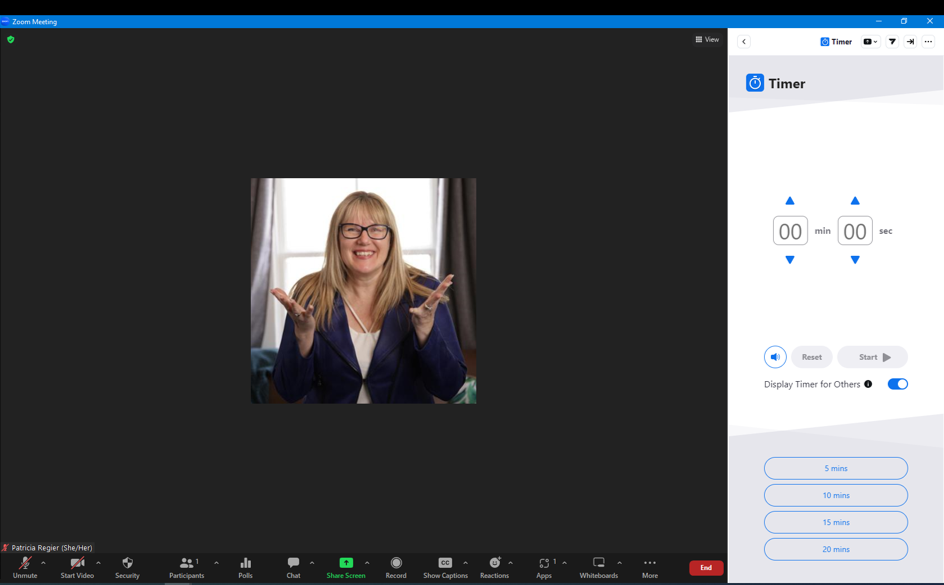Unmute the microphone
Image resolution: width=944 pixels, height=585 pixels.
25,567
